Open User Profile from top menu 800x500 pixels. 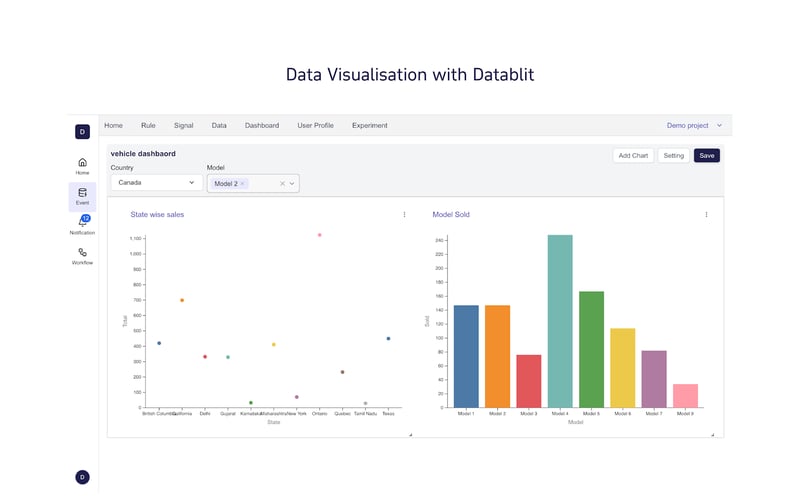pos(315,126)
